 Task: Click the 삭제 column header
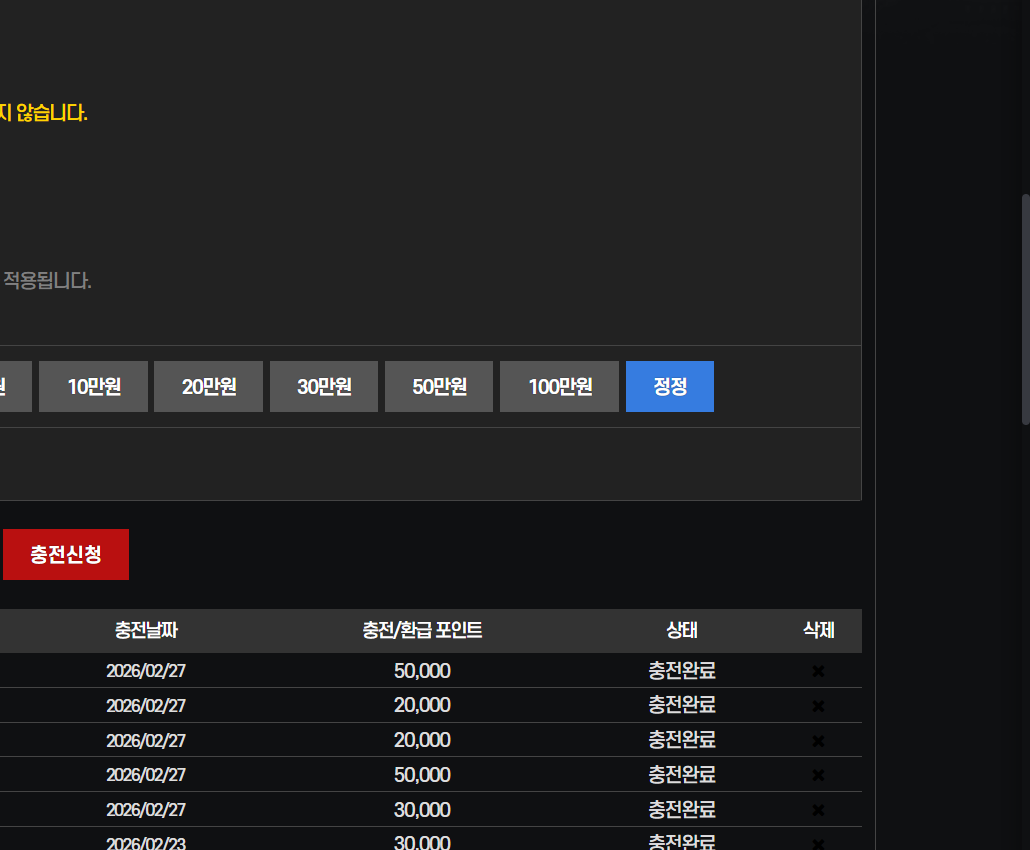point(818,631)
